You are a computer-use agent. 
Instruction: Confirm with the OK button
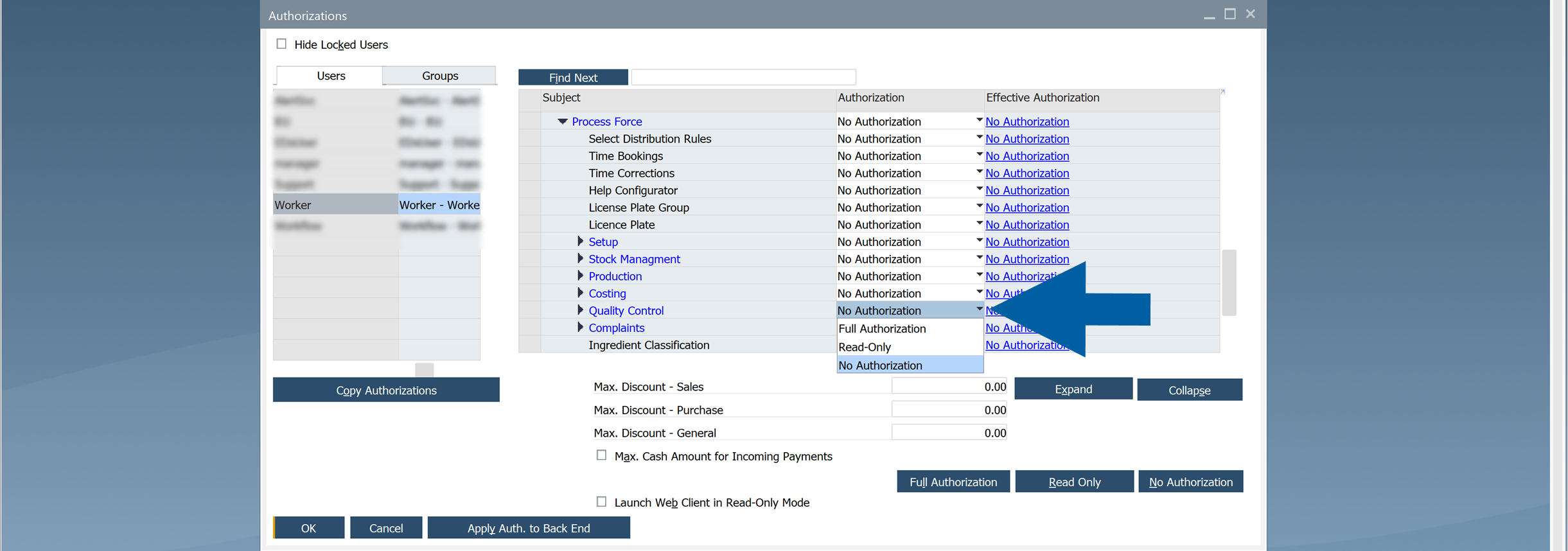(x=308, y=528)
